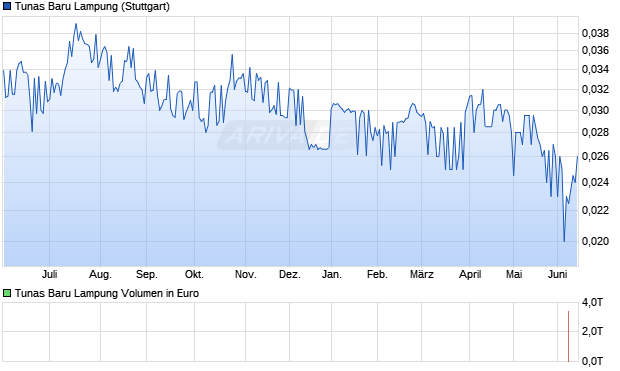
Task: Click the 'Tunas Baru Lampung (Stuttgart)' chart title
Action: (92, 7)
